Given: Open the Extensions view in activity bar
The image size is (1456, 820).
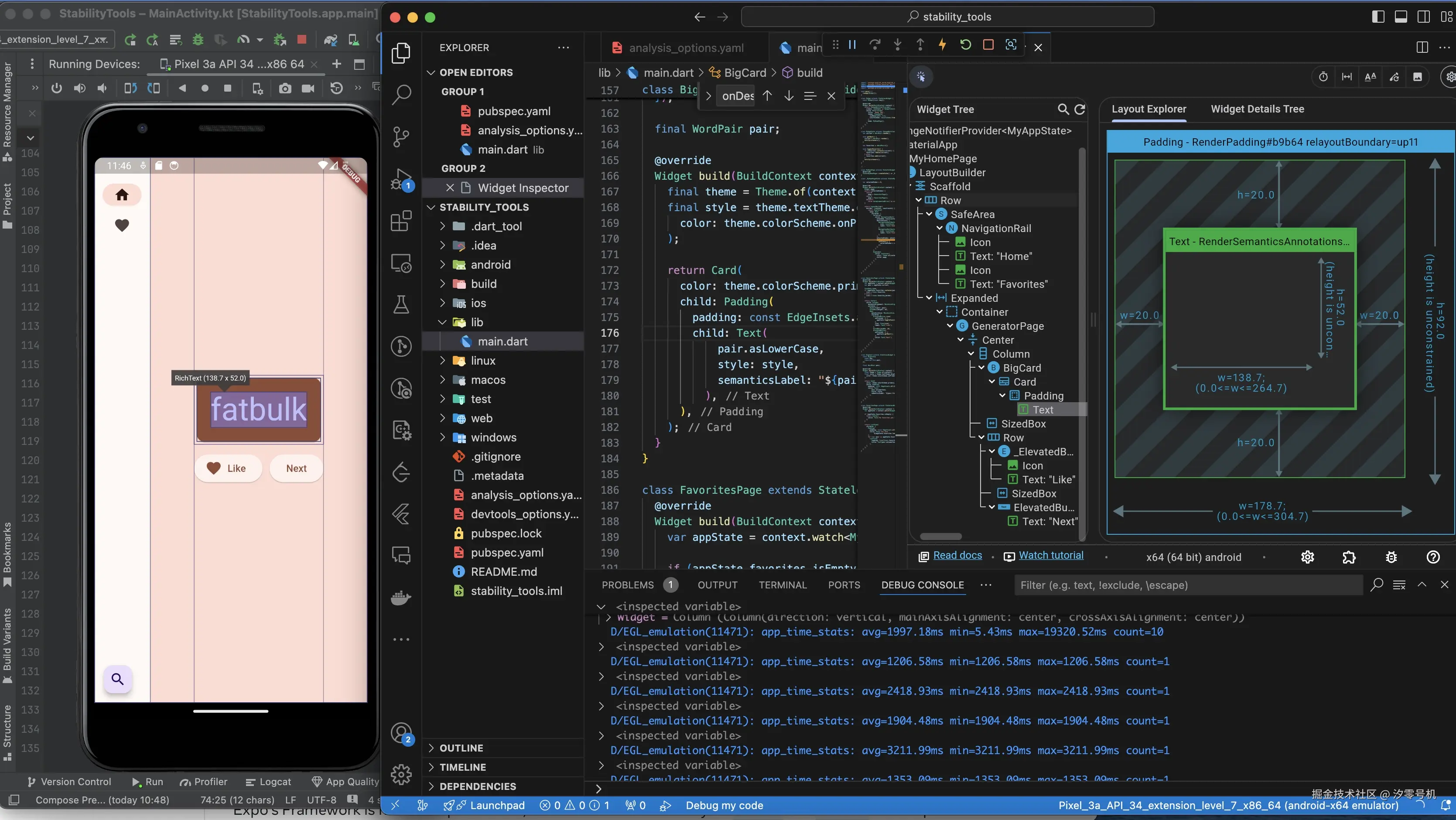Looking at the screenshot, I should click(401, 221).
